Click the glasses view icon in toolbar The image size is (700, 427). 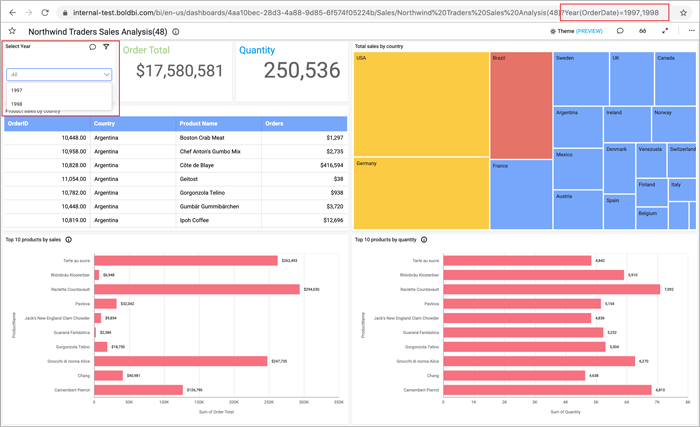tap(643, 31)
